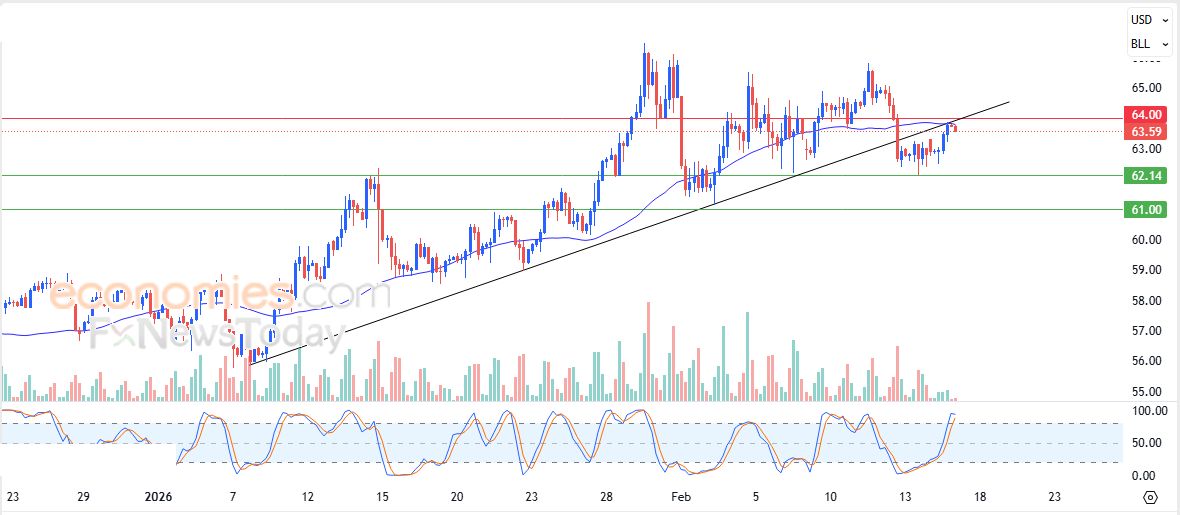This screenshot has height=515, width=1180.
Task: Click the 65.00 price axis label
Action: pos(1145,88)
